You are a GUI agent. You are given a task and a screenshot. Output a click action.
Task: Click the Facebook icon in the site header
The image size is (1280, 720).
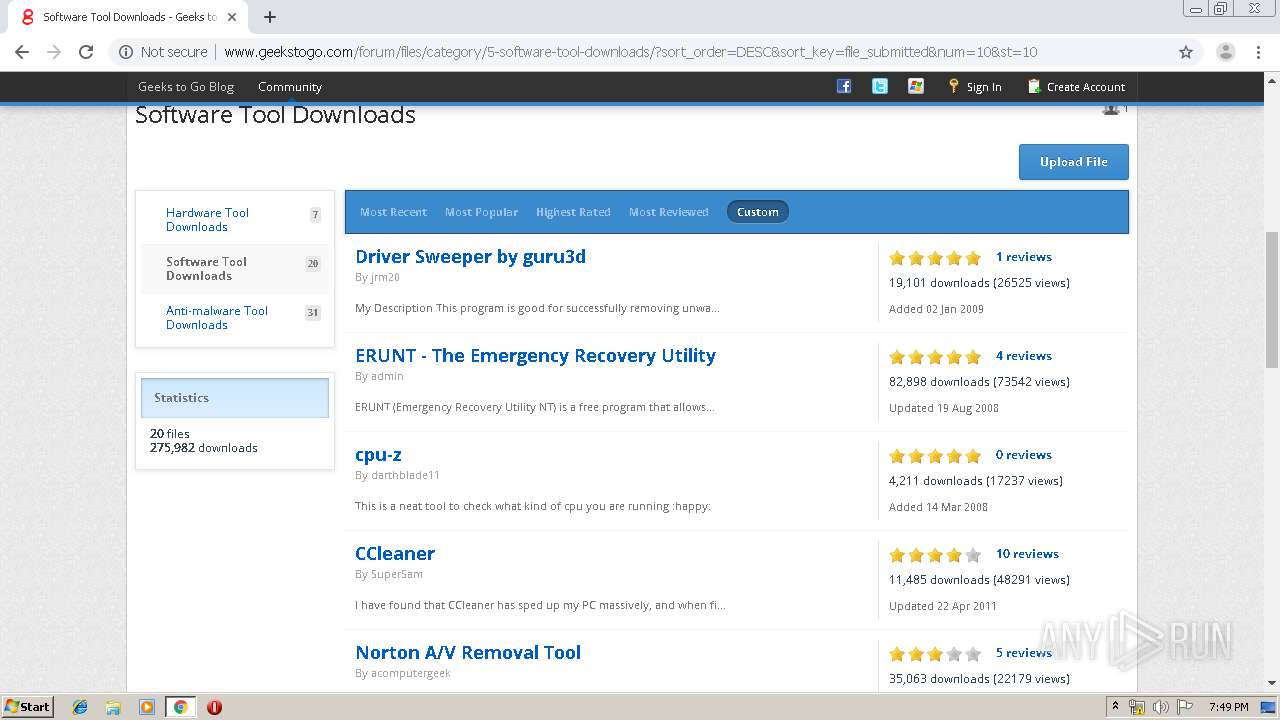(844, 86)
